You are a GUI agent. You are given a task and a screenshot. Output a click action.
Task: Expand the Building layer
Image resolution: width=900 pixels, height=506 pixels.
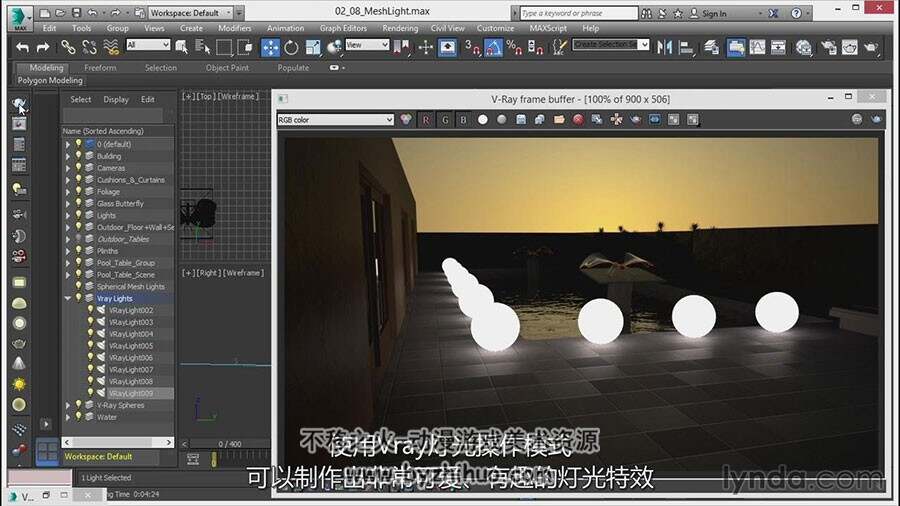point(68,156)
